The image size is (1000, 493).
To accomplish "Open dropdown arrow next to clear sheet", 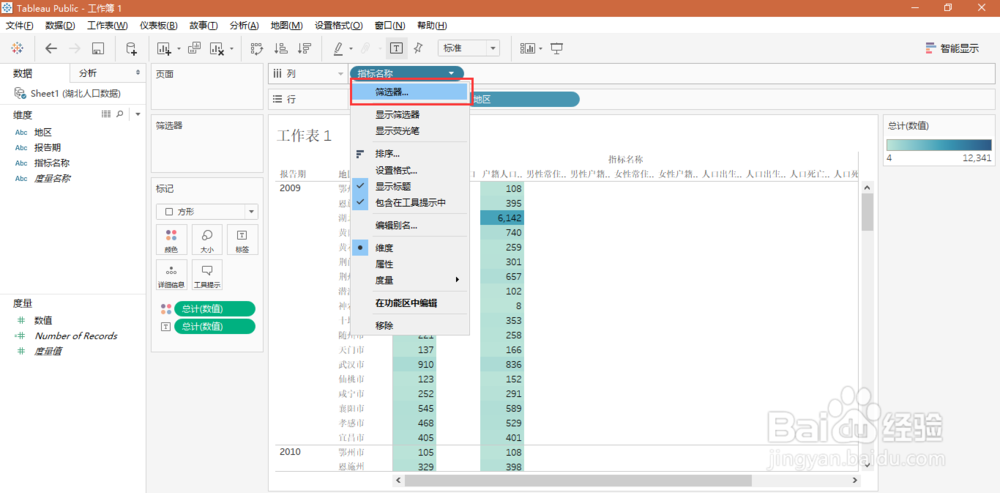I will (x=232, y=48).
